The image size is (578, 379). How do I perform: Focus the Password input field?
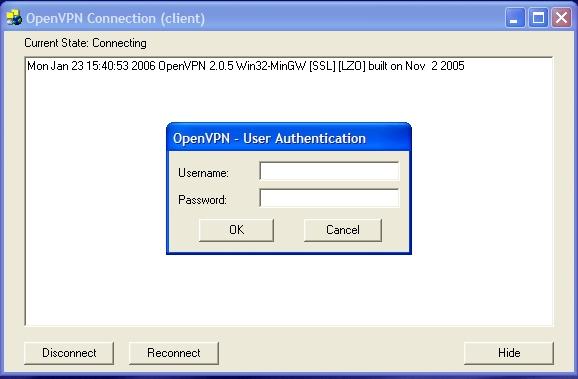pos(329,198)
